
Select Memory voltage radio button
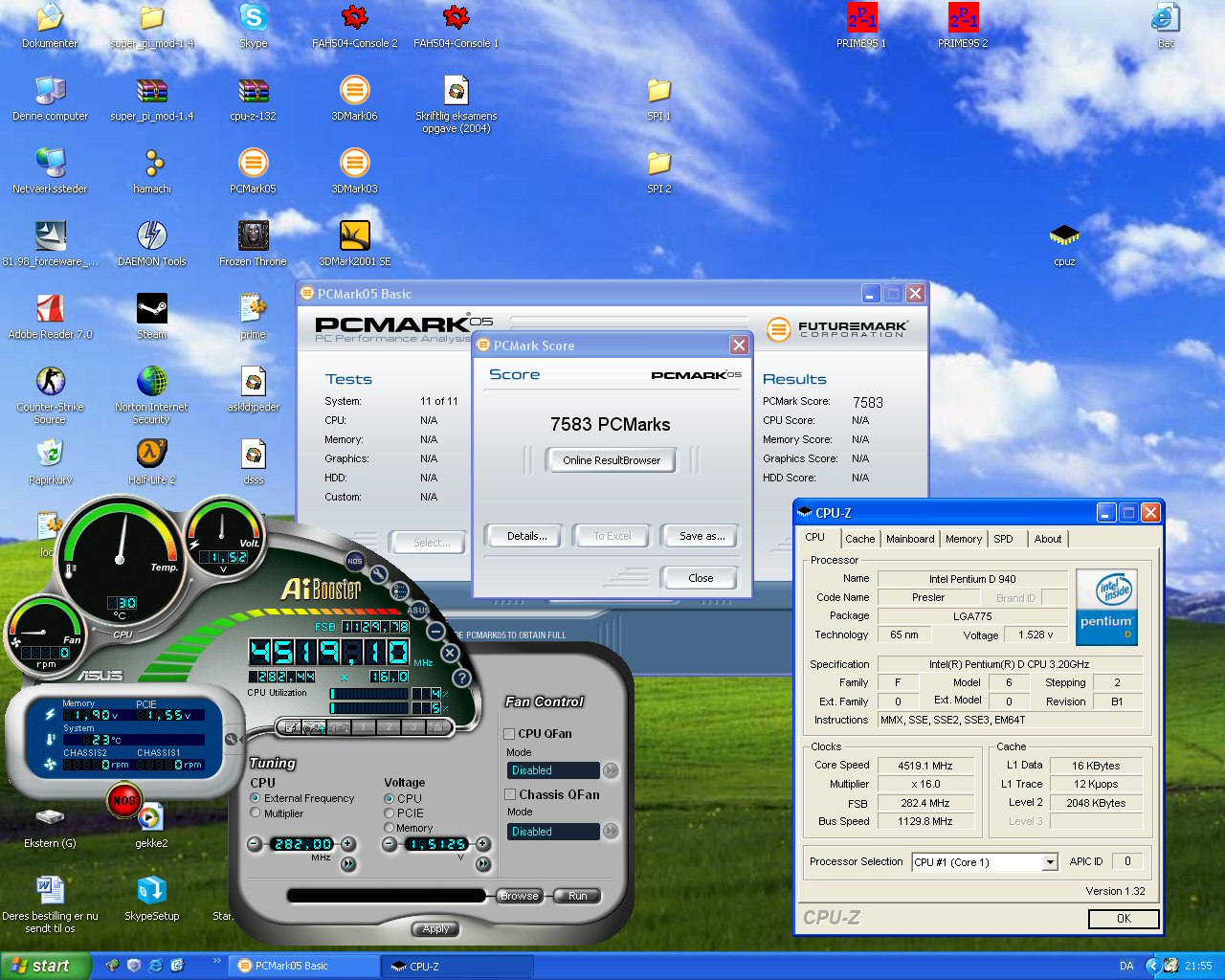[390, 828]
